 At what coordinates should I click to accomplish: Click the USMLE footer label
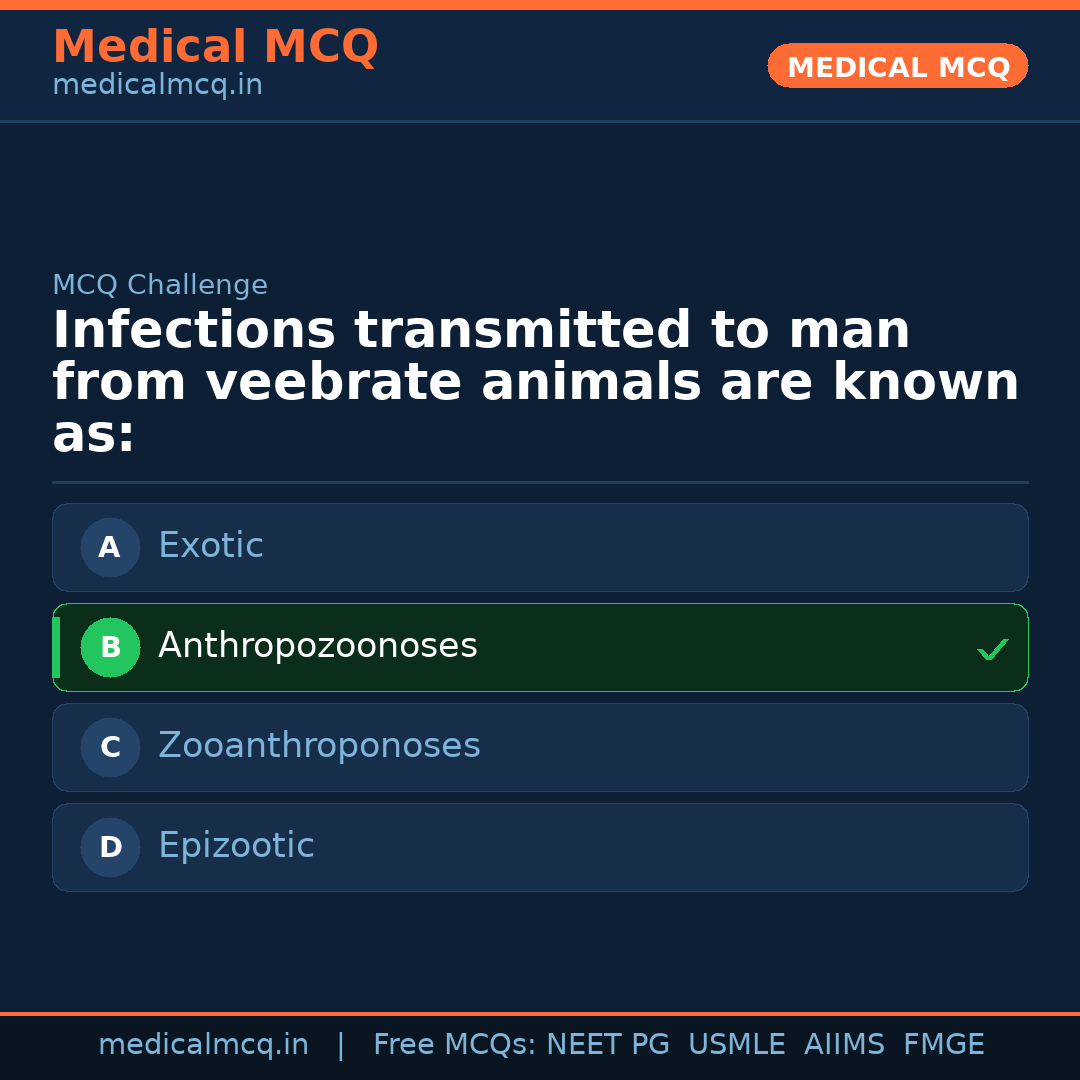736,1045
